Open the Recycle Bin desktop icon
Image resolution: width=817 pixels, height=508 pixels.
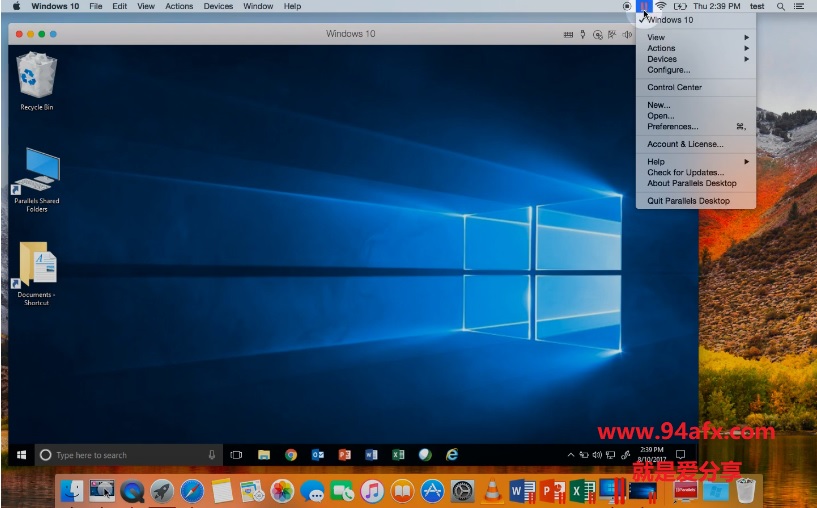[36, 81]
